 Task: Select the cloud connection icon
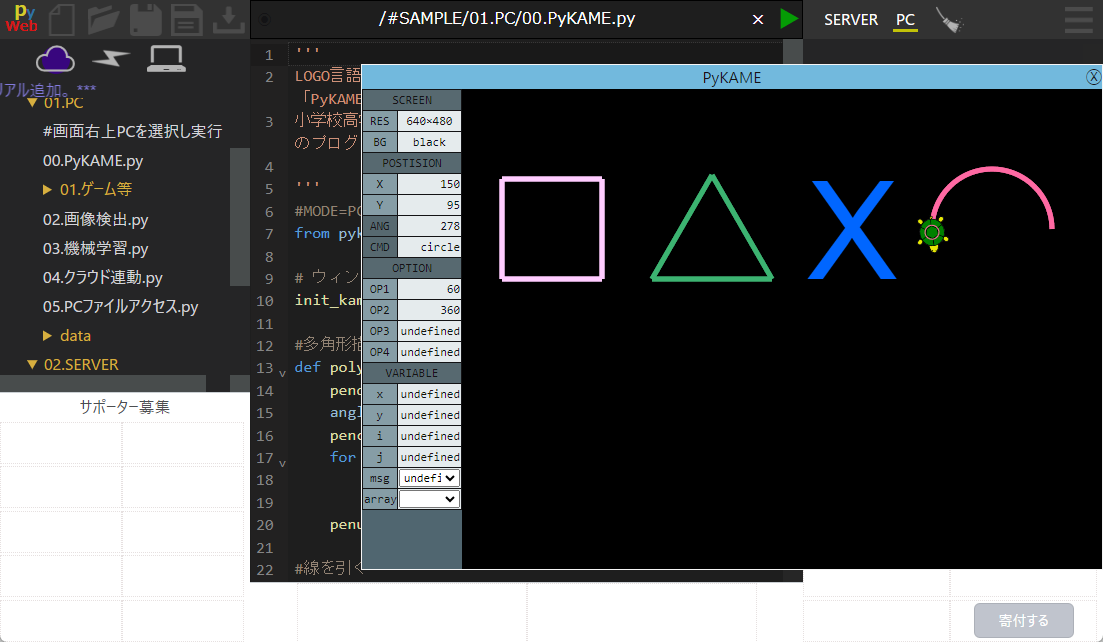tap(55, 60)
